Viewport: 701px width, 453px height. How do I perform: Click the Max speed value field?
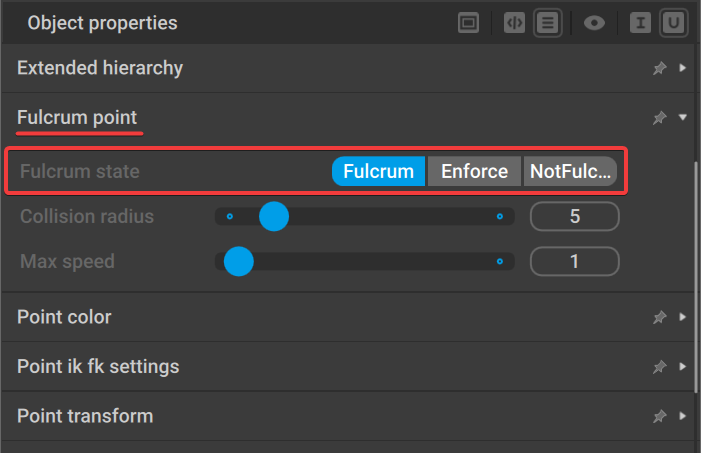point(574,262)
